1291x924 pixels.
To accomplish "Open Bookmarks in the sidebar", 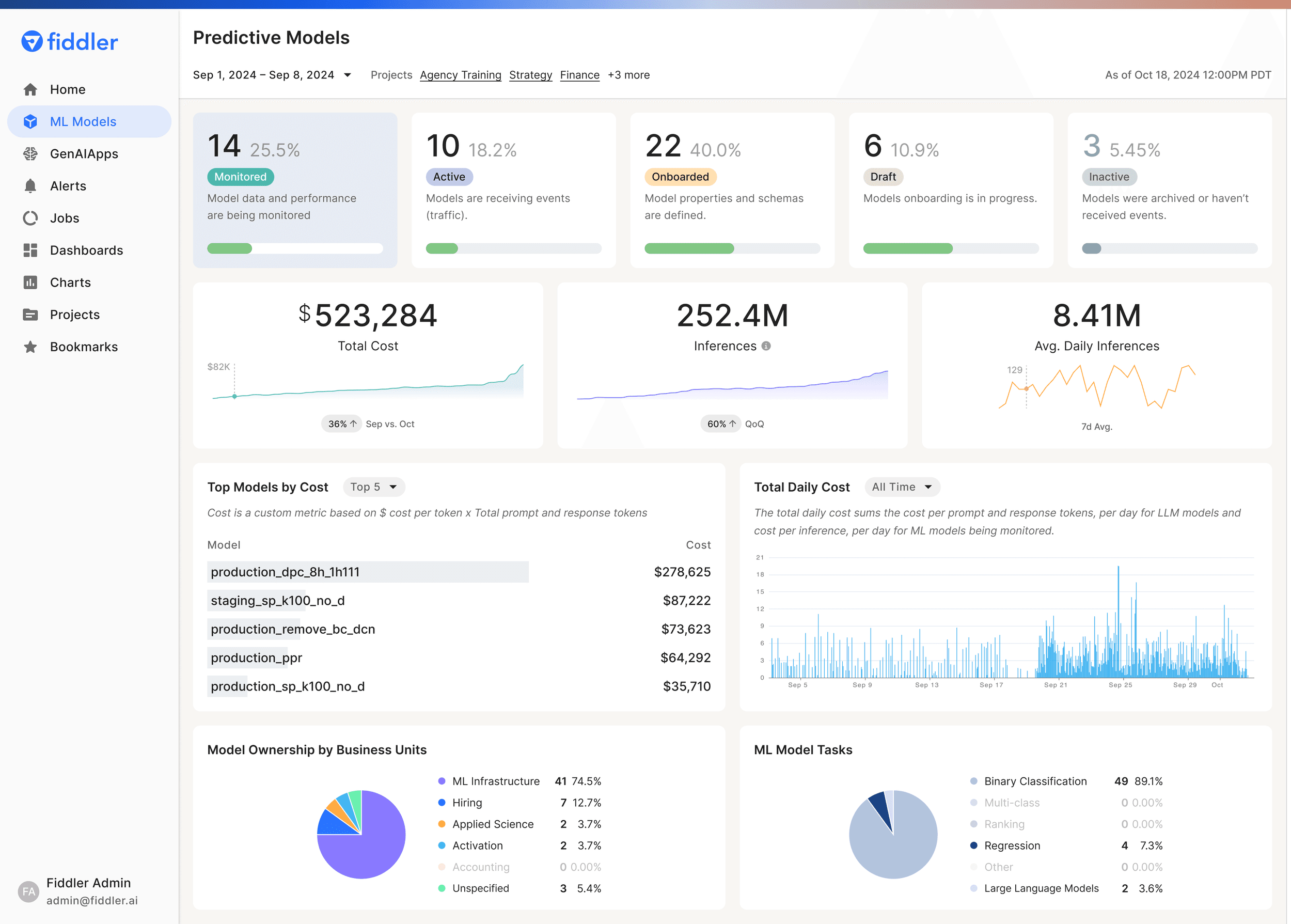I will coord(89,347).
